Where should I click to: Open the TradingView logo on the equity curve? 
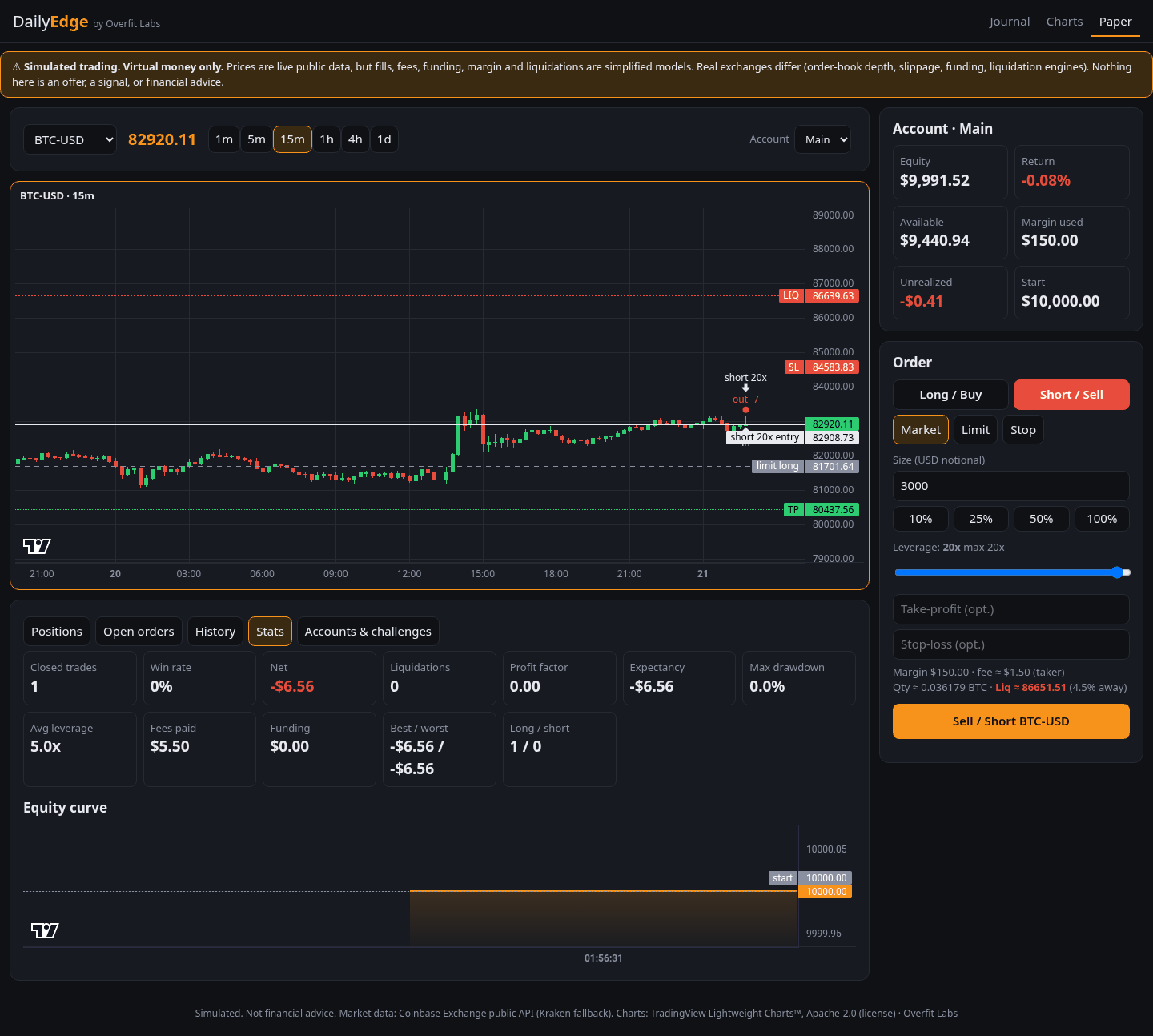coord(45,930)
